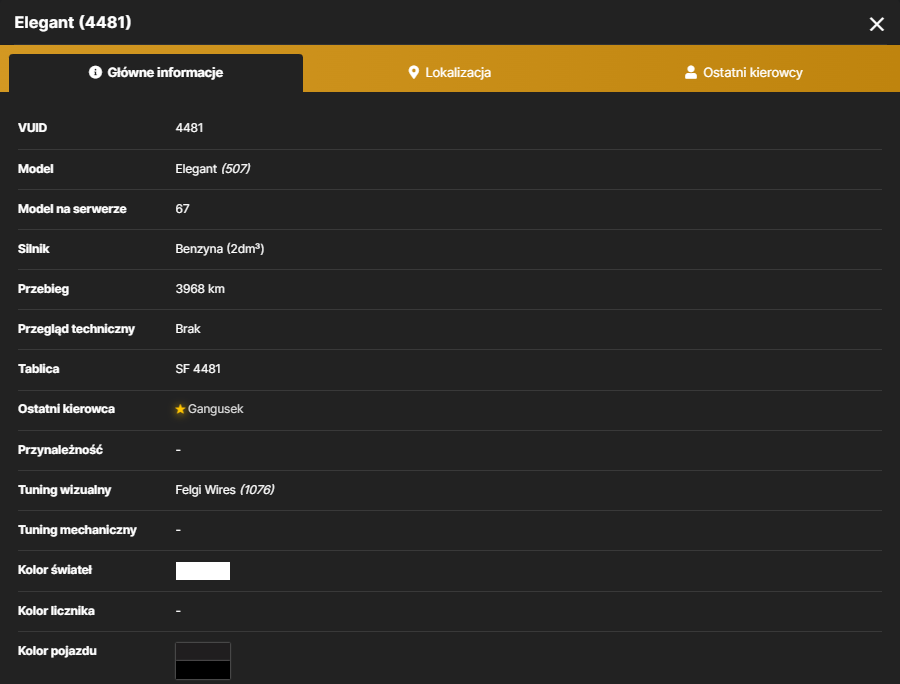Select the Tablica value SF 4481
The image size is (900, 684).
(x=198, y=369)
